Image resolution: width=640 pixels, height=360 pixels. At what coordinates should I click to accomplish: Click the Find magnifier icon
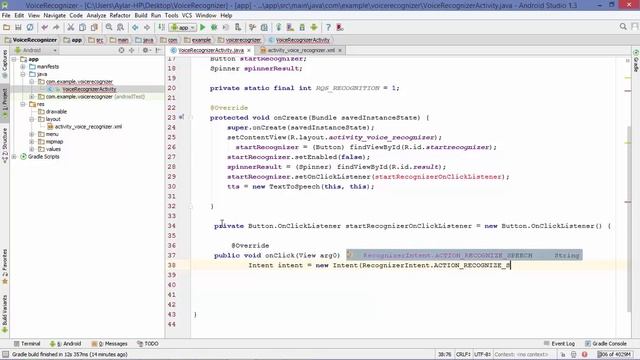pos(109,27)
